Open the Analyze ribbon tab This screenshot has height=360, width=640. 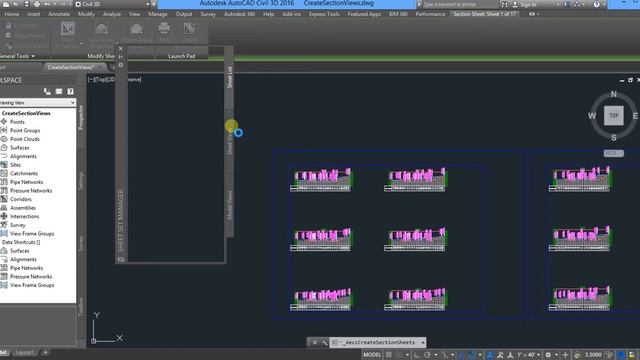click(x=111, y=14)
